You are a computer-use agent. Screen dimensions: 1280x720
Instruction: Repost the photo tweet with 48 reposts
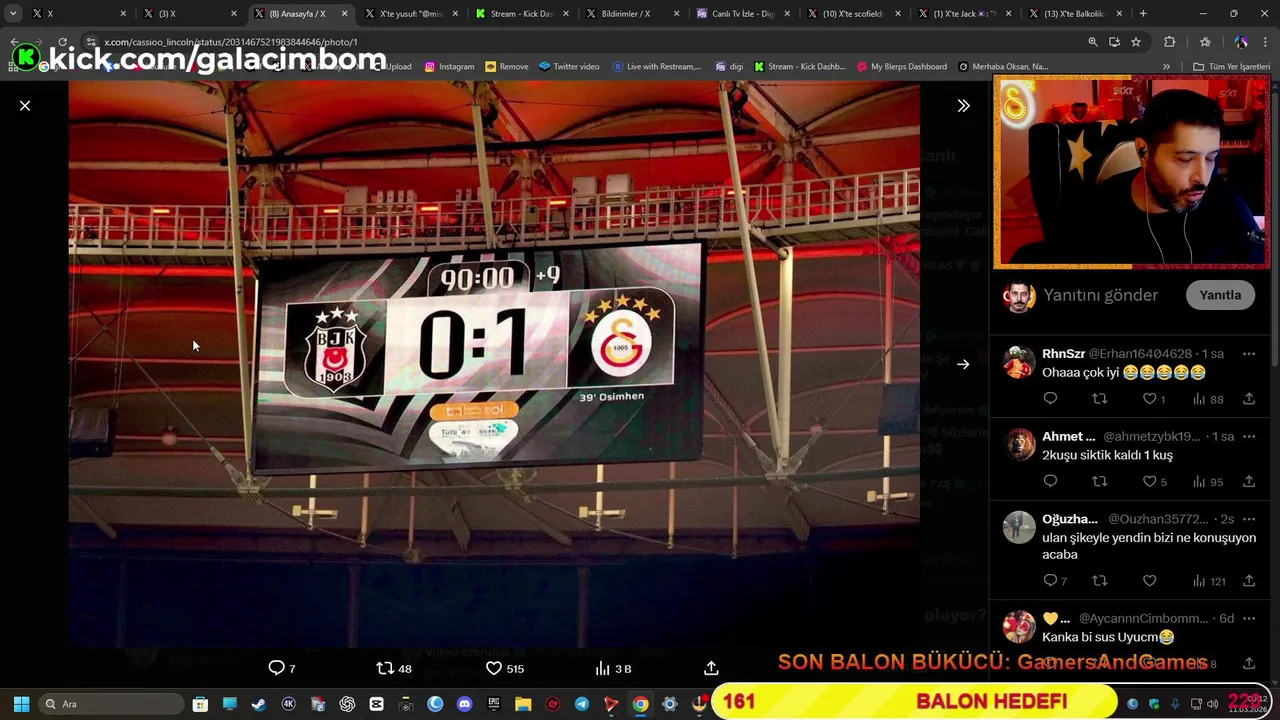[394, 668]
